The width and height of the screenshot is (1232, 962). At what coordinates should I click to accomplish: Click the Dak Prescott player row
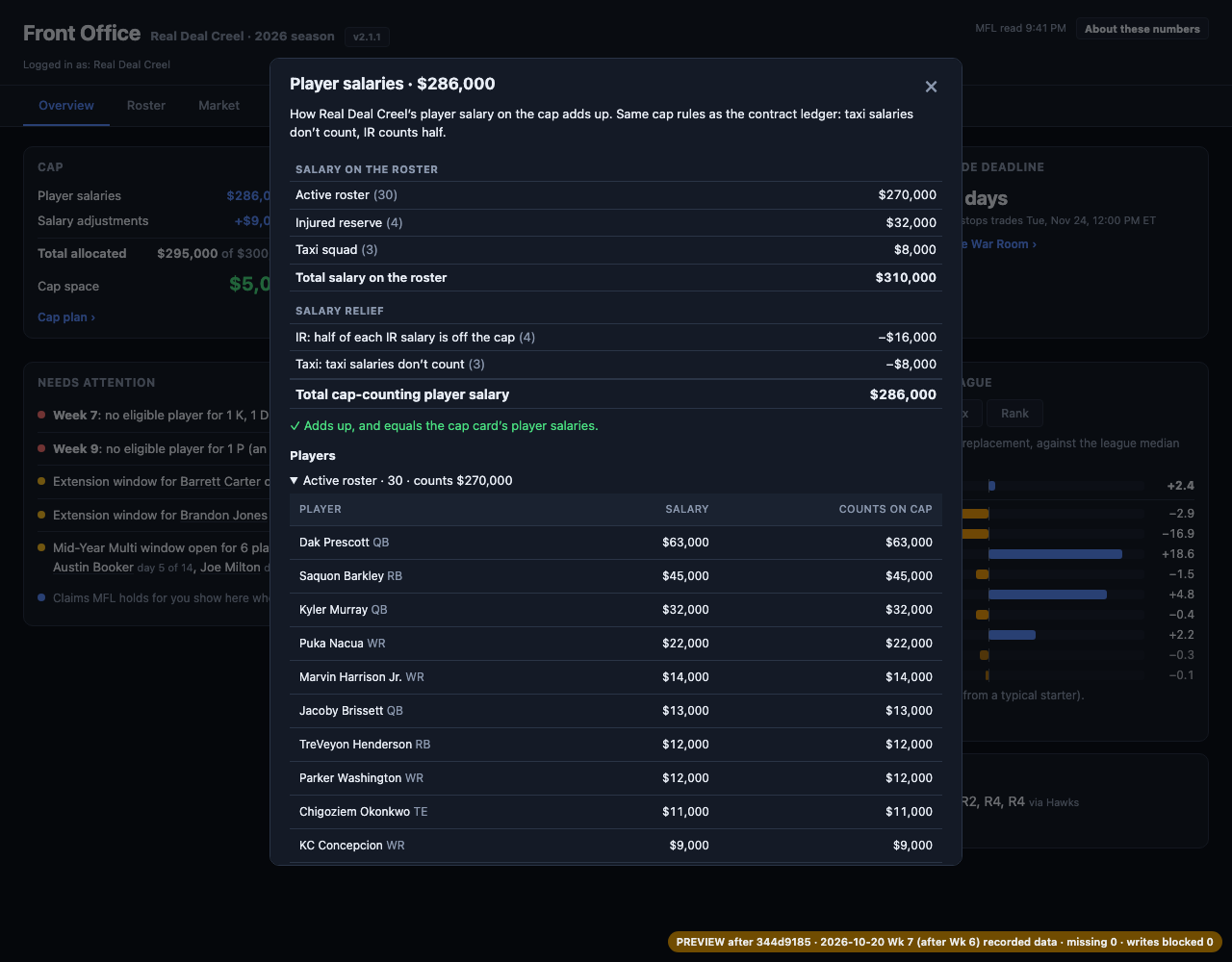coord(616,543)
